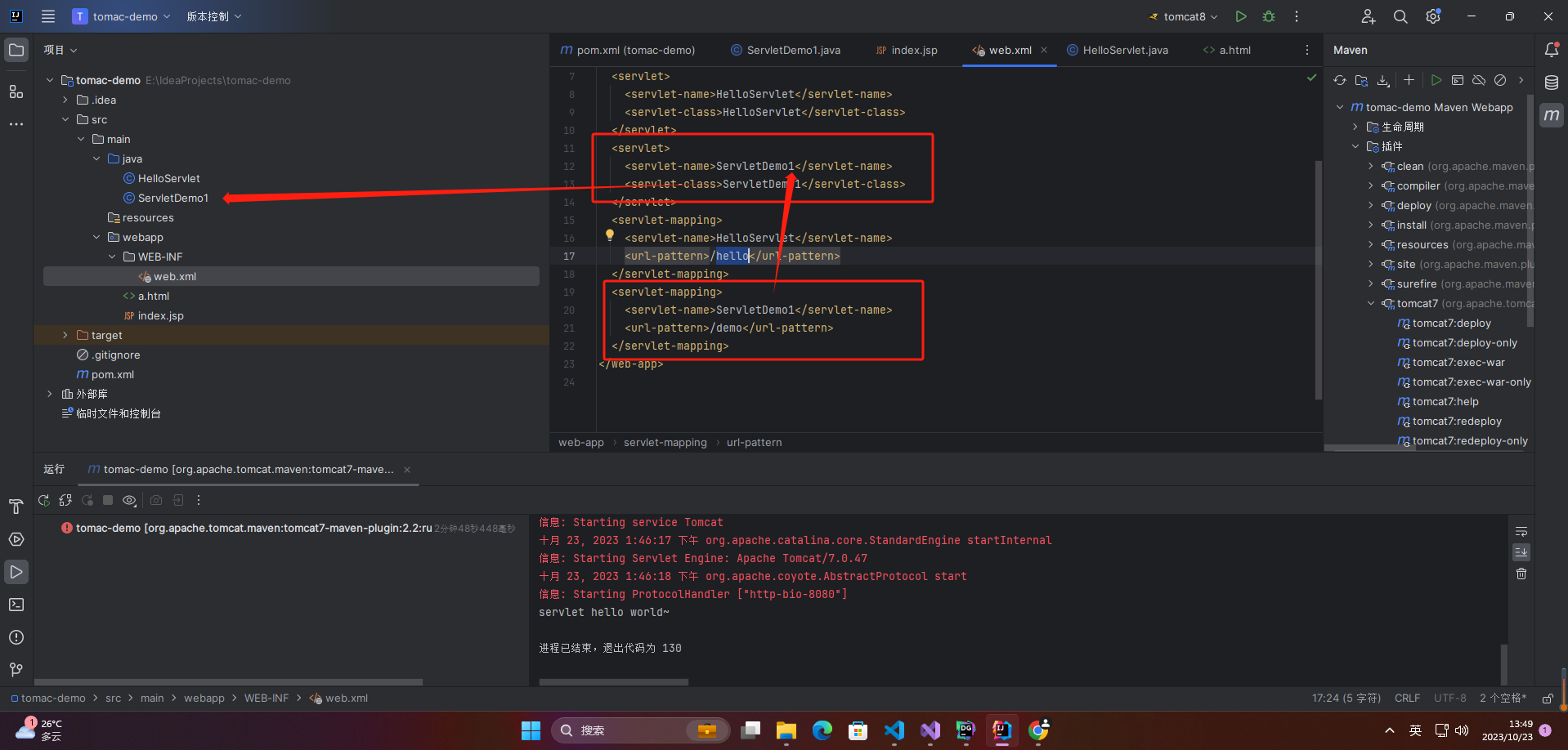1568x750 pixels.
Task: Open the Problems tool window
Action: pyautogui.click(x=16, y=637)
